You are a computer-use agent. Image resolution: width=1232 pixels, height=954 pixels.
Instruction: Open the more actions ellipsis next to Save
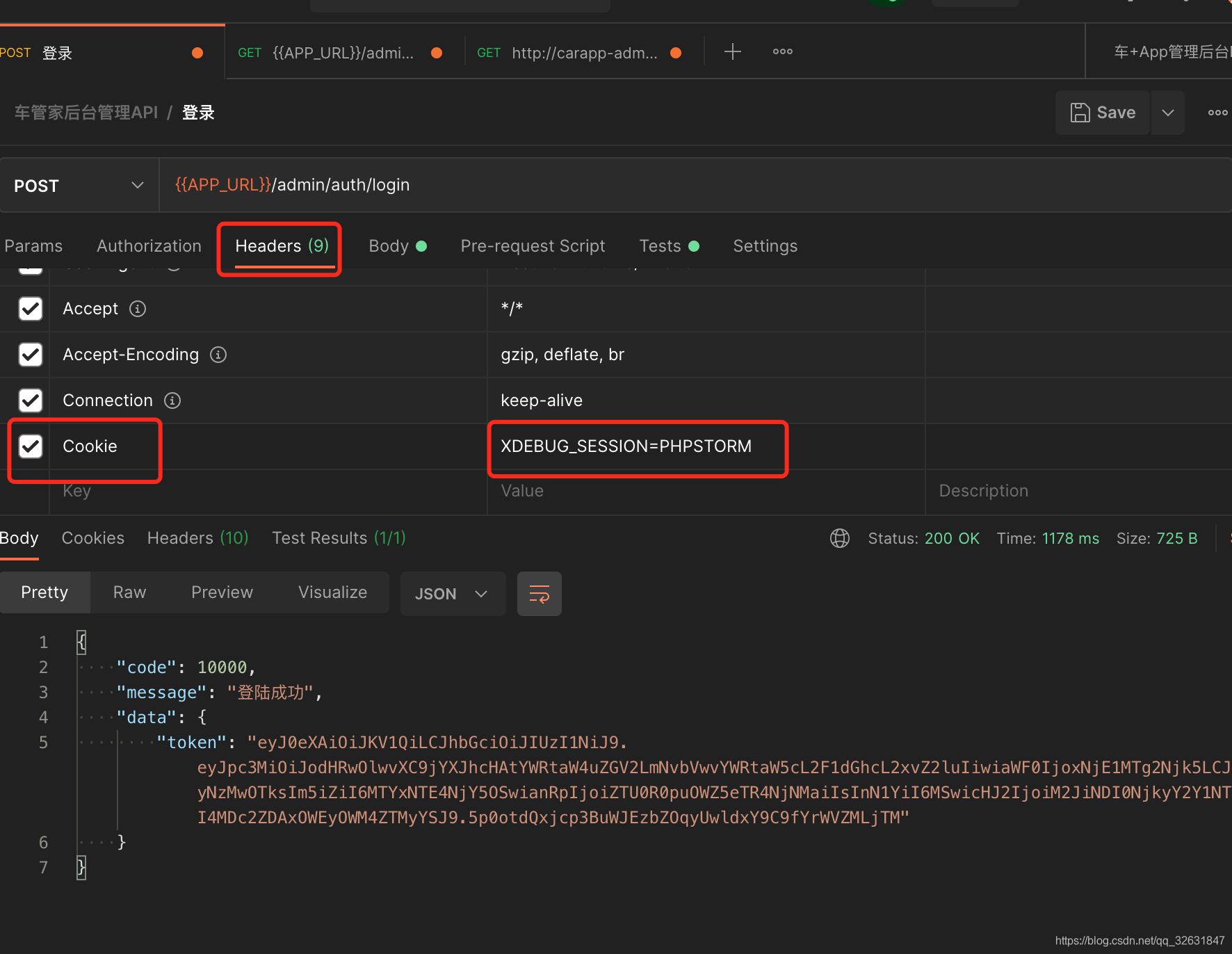pos(1217,112)
